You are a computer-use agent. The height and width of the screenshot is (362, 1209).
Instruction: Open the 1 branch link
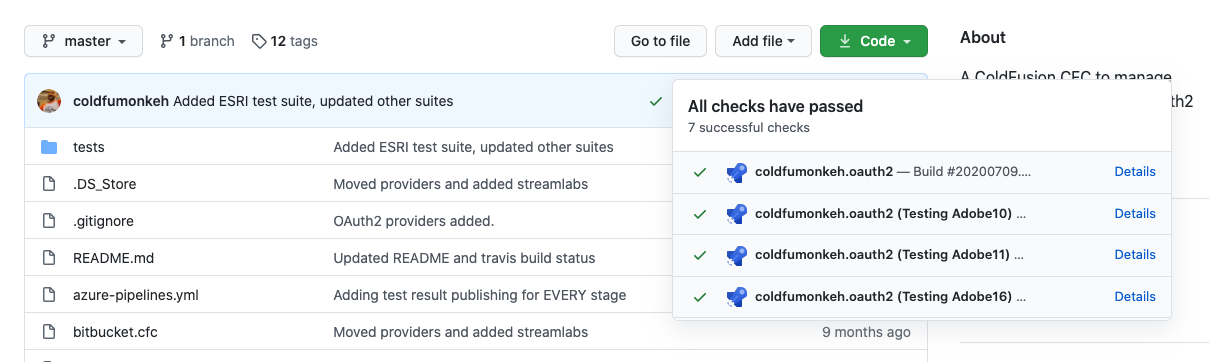pos(197,41)
